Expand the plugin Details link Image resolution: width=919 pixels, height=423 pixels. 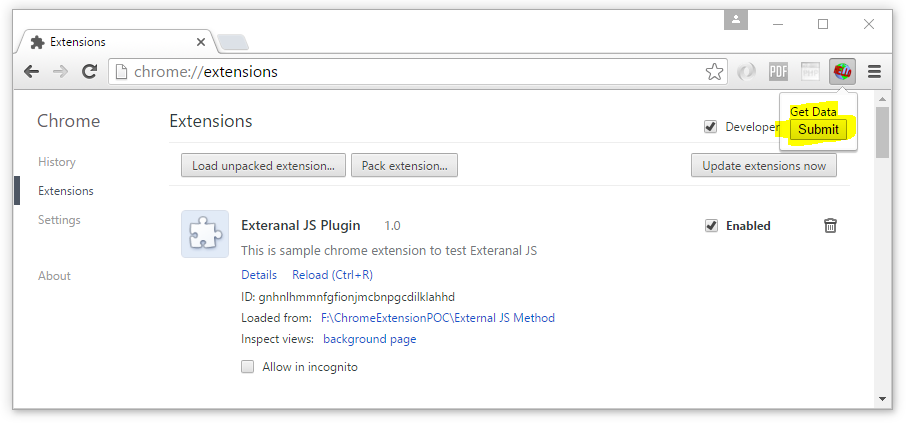click(x=259, y=275)
